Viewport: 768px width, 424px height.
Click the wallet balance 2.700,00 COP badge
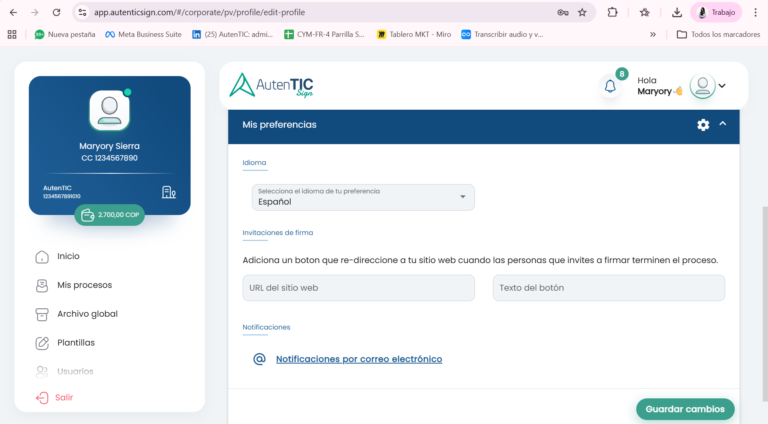[109, 214]
